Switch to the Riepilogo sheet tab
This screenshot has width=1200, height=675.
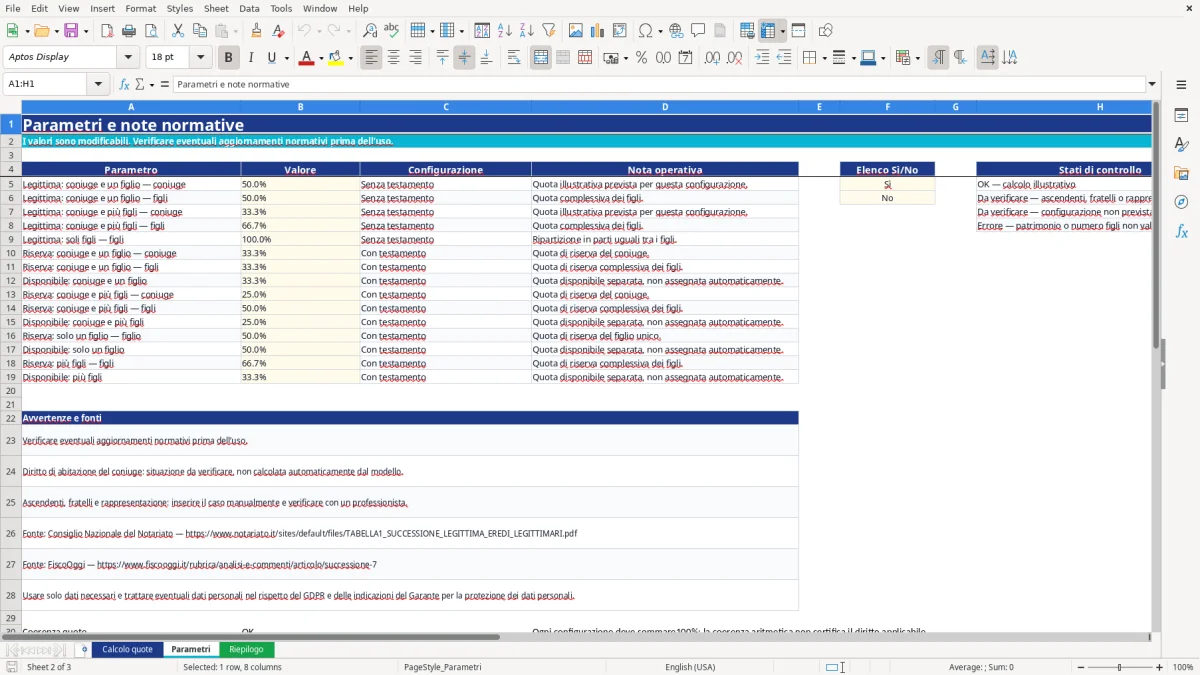click(246, 649)
